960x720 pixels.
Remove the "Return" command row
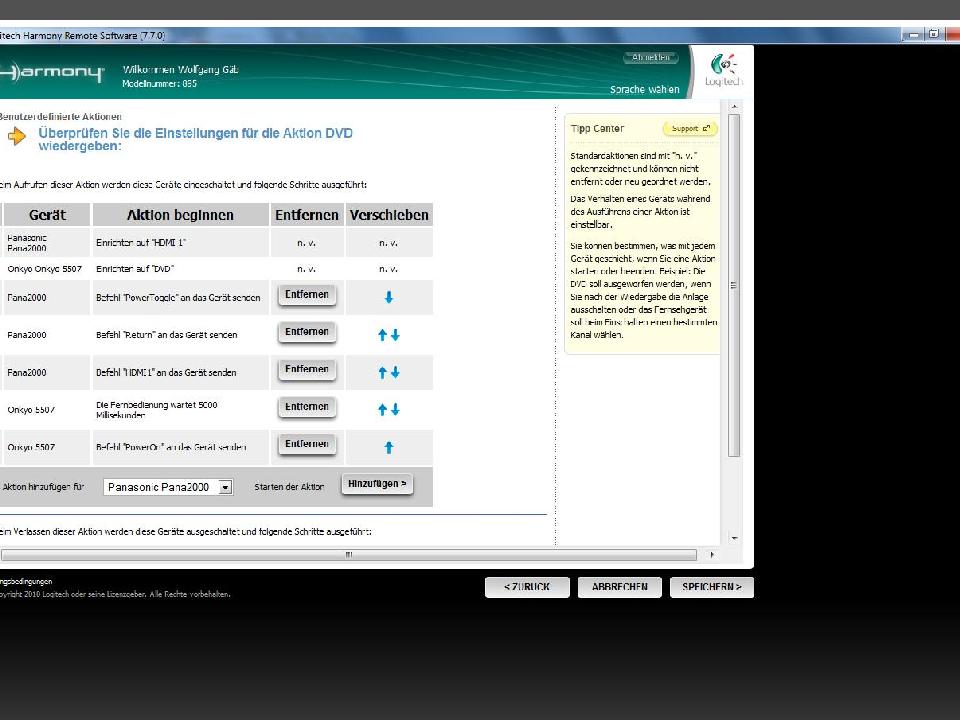pos(307,332)
